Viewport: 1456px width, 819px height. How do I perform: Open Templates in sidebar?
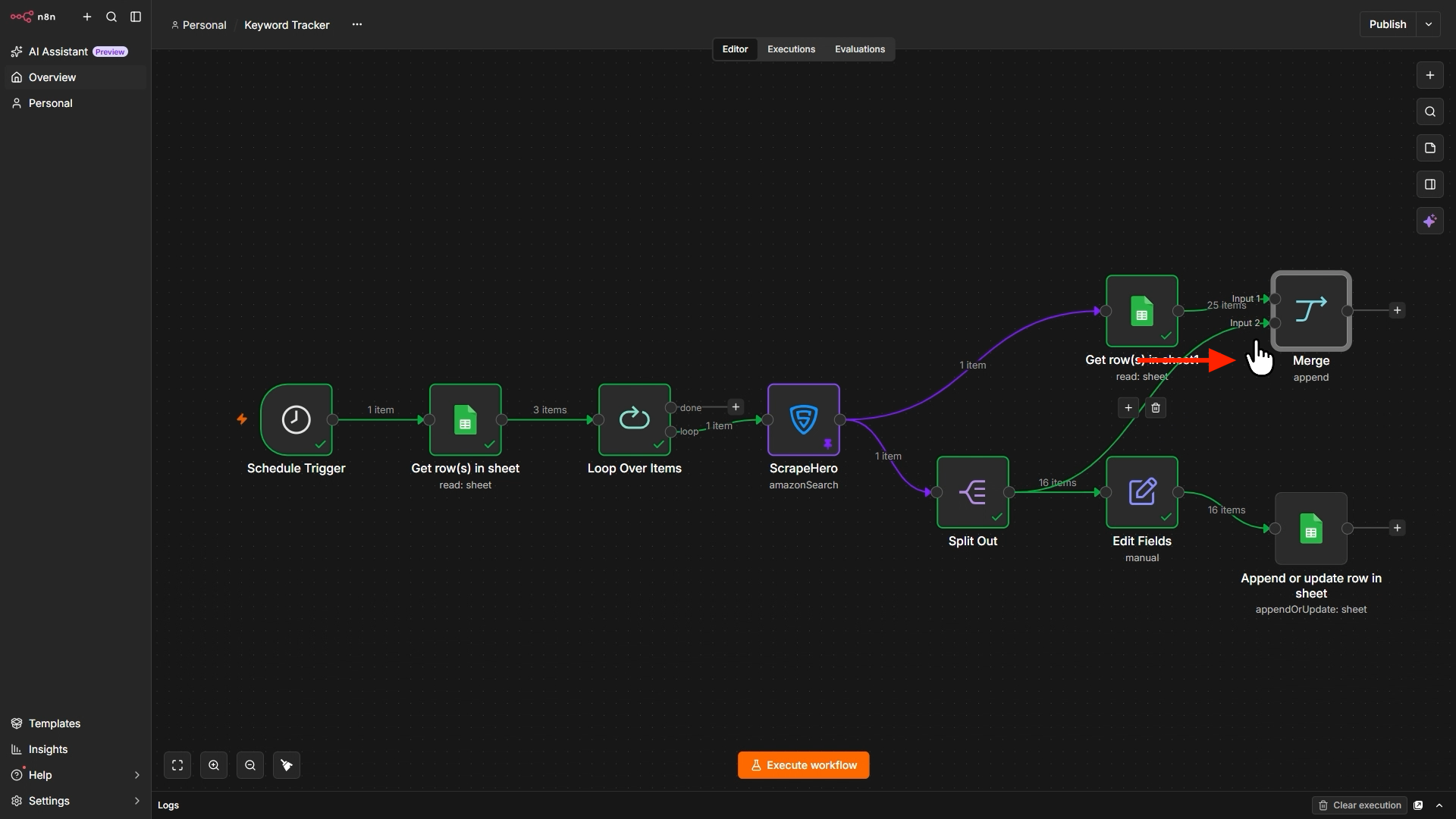click(76, 723)
